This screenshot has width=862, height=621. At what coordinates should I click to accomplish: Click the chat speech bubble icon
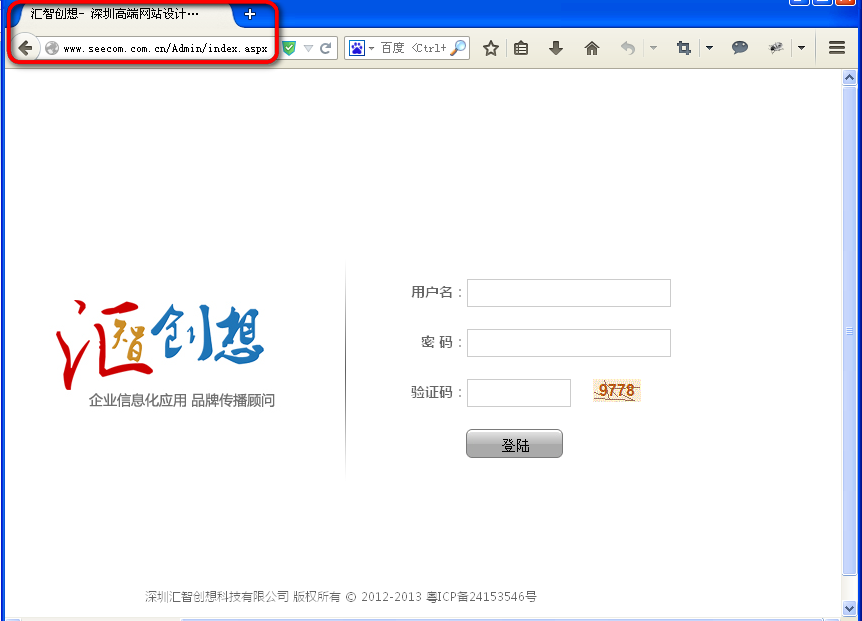tap(740, 48)
